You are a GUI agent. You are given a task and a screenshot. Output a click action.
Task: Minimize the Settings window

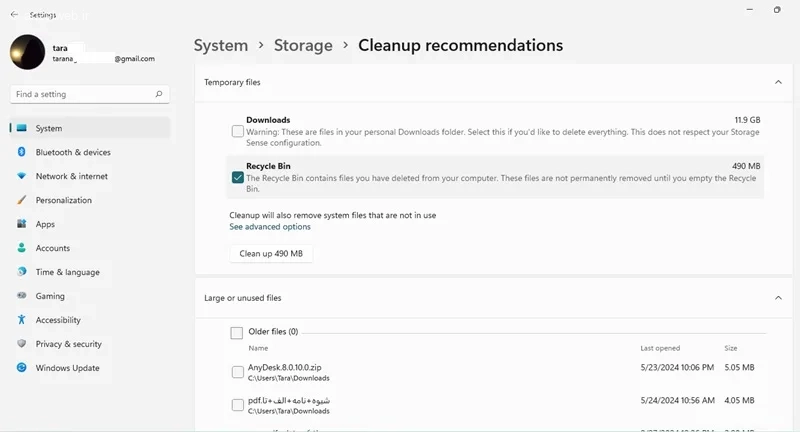[x=749, y=10]
